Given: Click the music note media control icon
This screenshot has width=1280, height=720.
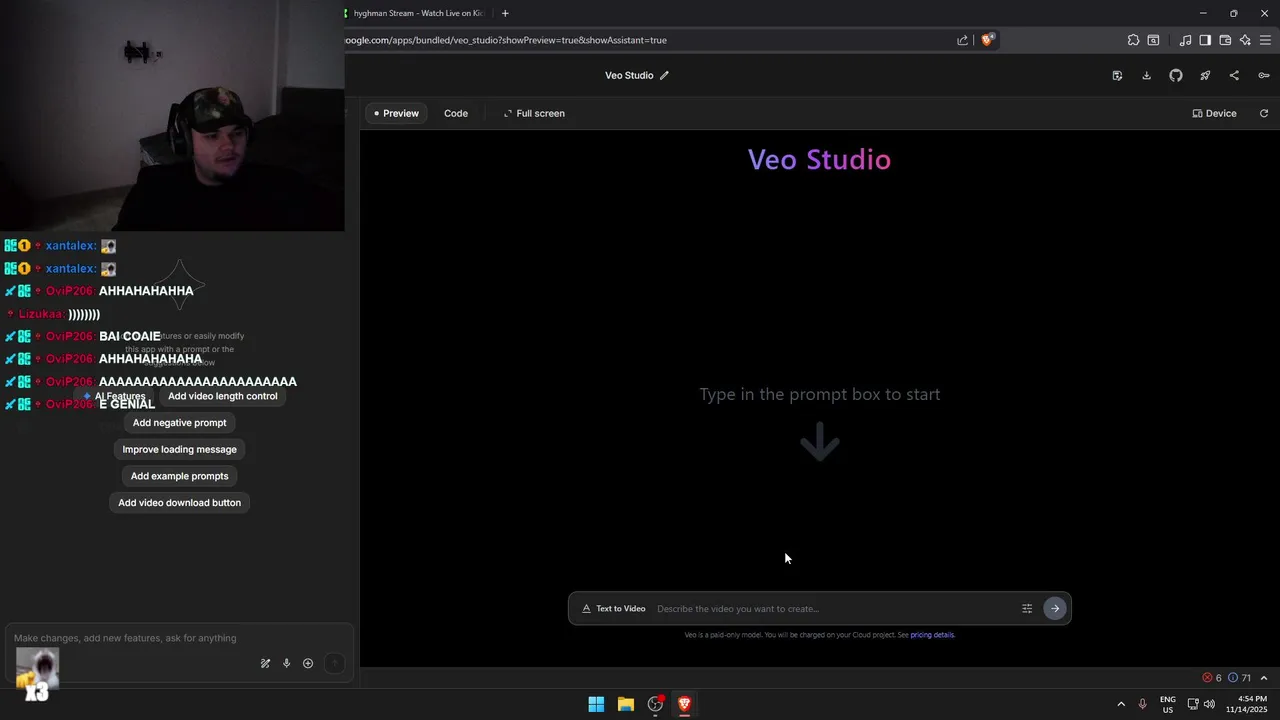Looking at the screenshot, I should click(x=1185, y=40).
